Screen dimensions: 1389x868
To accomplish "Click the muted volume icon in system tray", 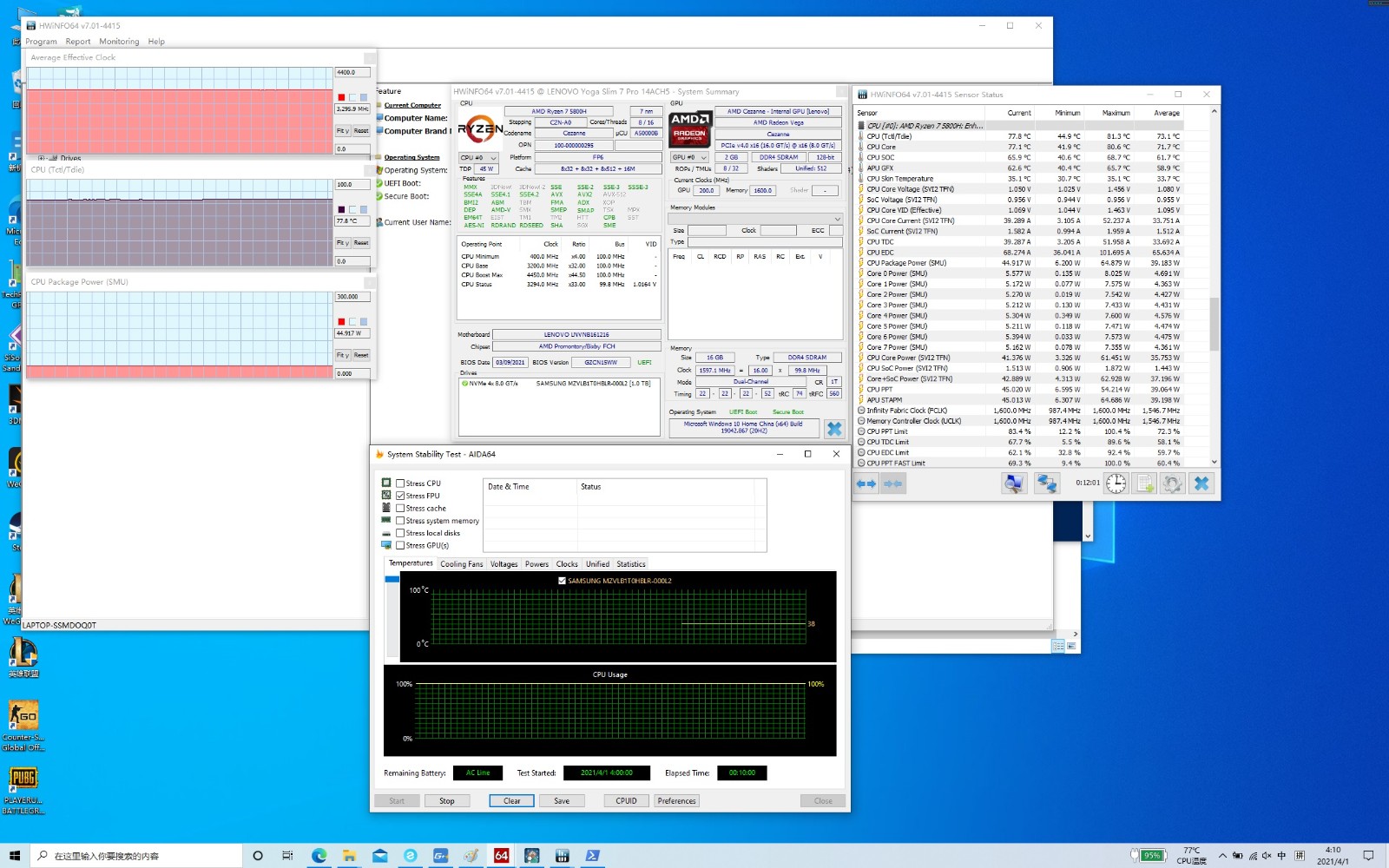I will pos(1267,856).
